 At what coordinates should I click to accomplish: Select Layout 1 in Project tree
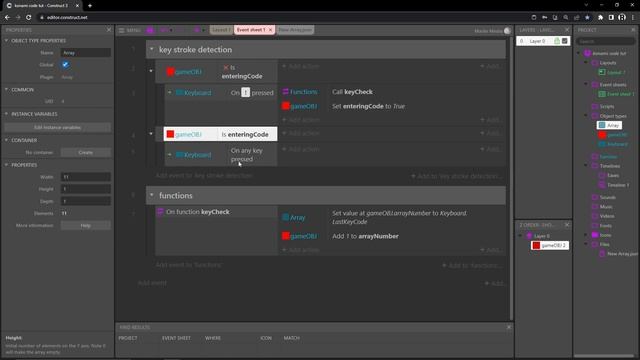[x=611, y=72]
